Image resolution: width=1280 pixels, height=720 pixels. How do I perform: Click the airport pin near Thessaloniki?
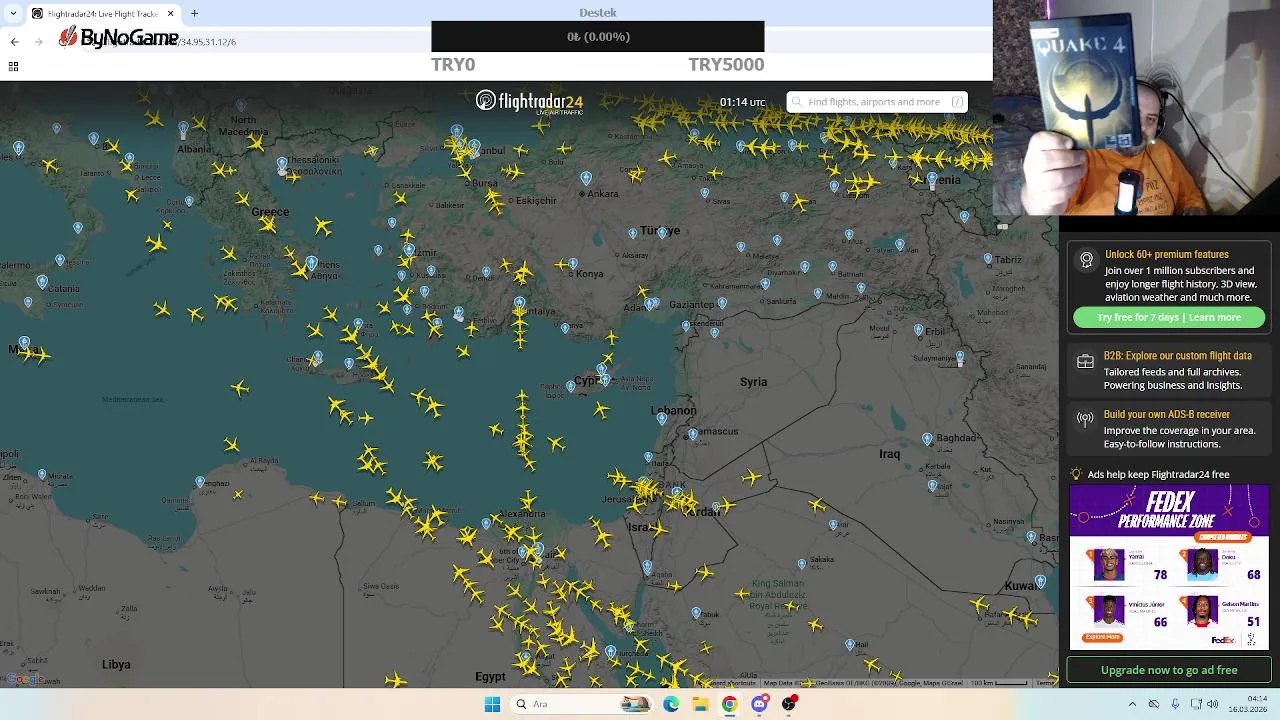(x=282, y=164)
